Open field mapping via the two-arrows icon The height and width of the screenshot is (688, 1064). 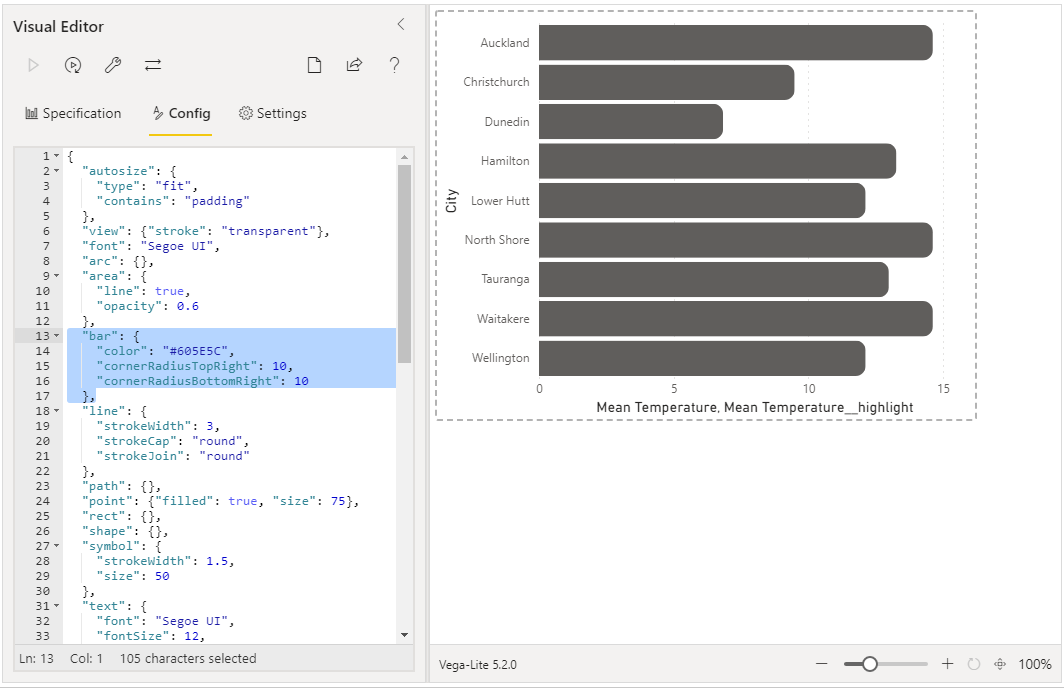point(153,65)
